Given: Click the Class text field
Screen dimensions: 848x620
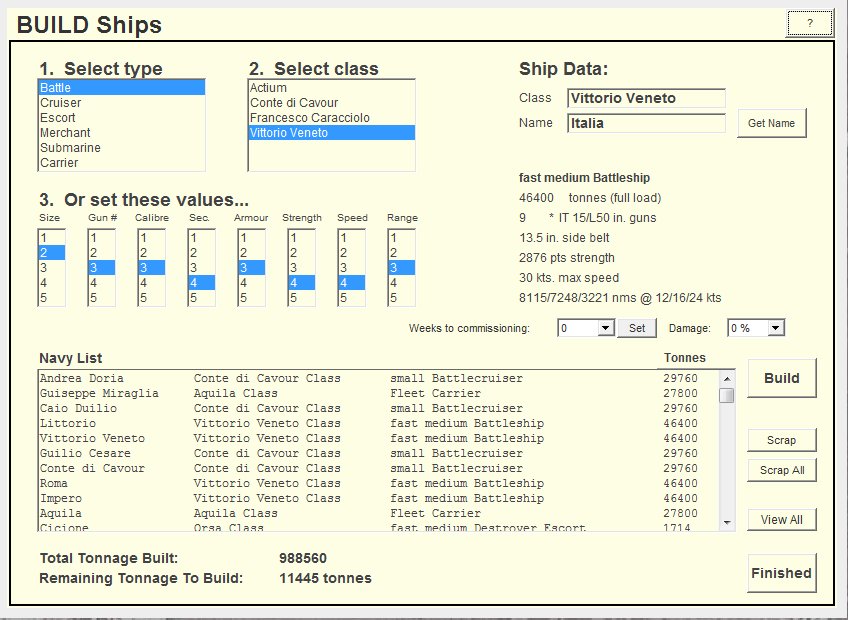Looking at the screenshot, I should tap(646, 98).
